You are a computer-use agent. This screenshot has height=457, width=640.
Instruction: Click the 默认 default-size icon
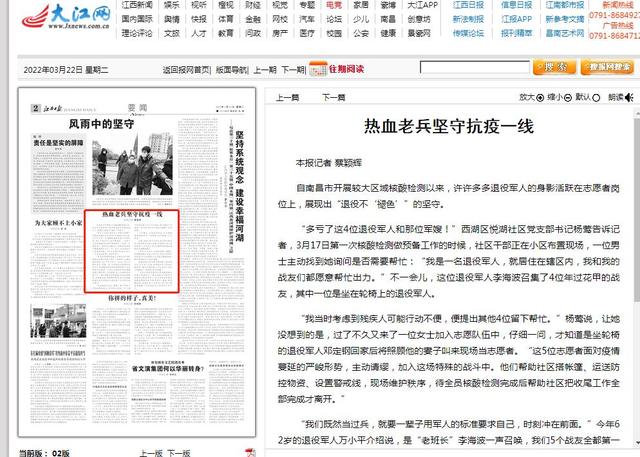596,98
